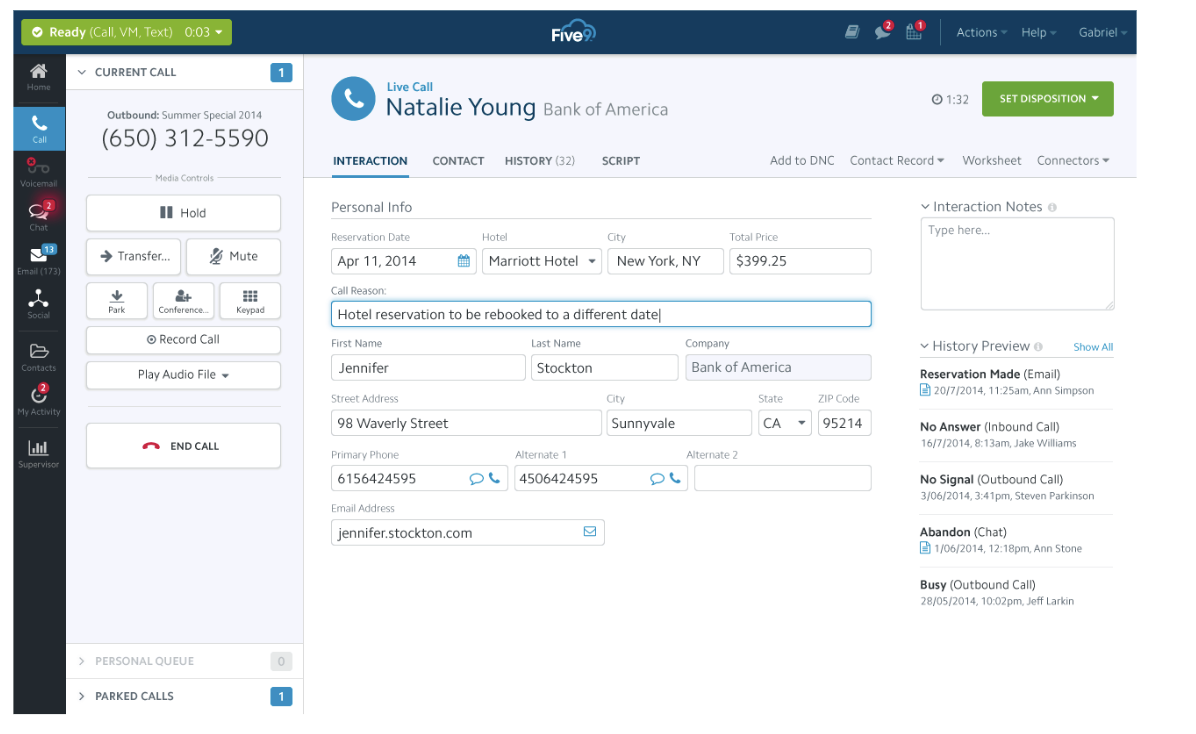Expand the Parked Calls section
The height and width of the screenshot is (734, 1196).
pos(135,696)
